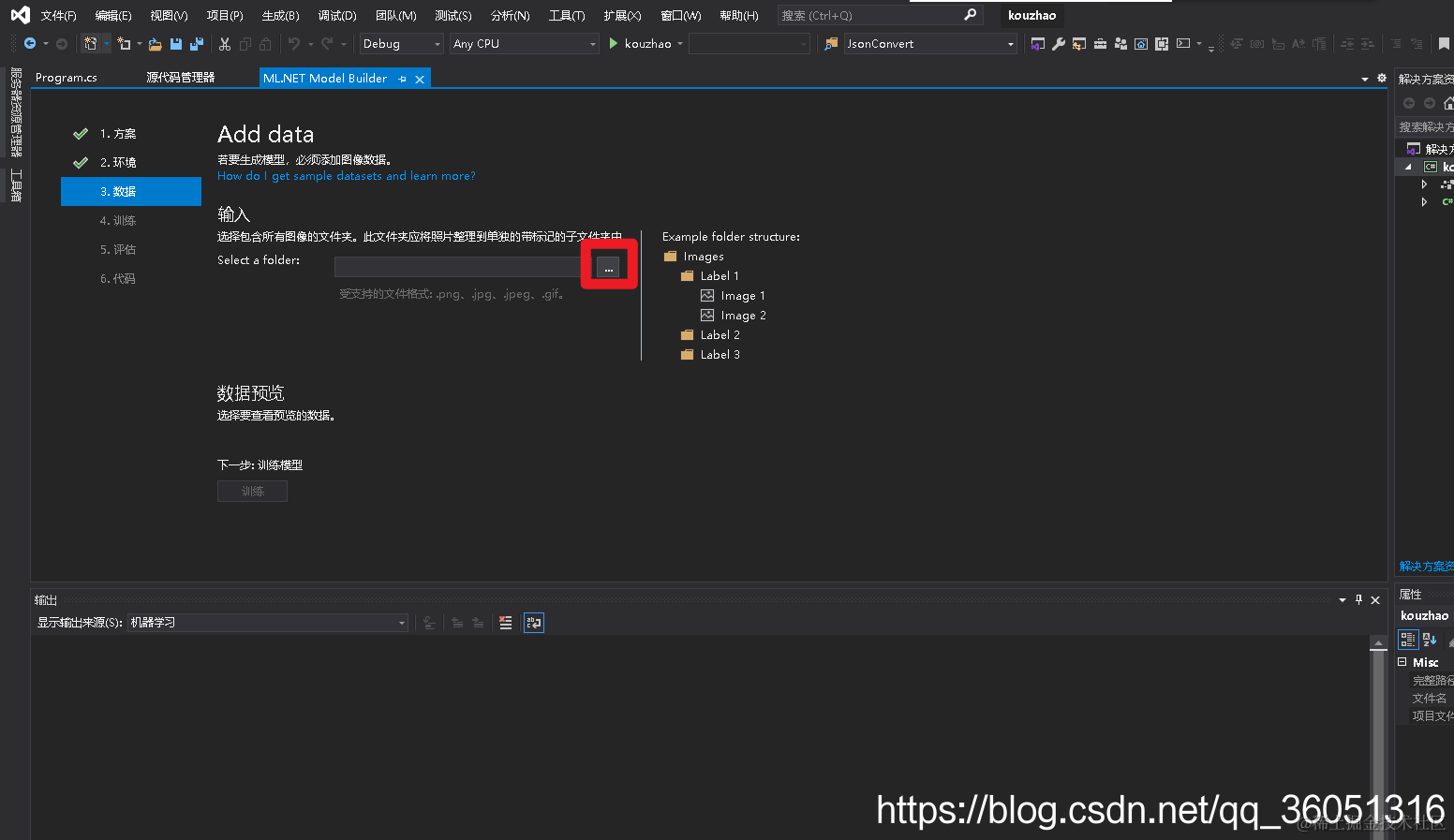Screen dimensions: 1454x840
Task: Click the New Project toolbar icon
Action: point(90,43)
